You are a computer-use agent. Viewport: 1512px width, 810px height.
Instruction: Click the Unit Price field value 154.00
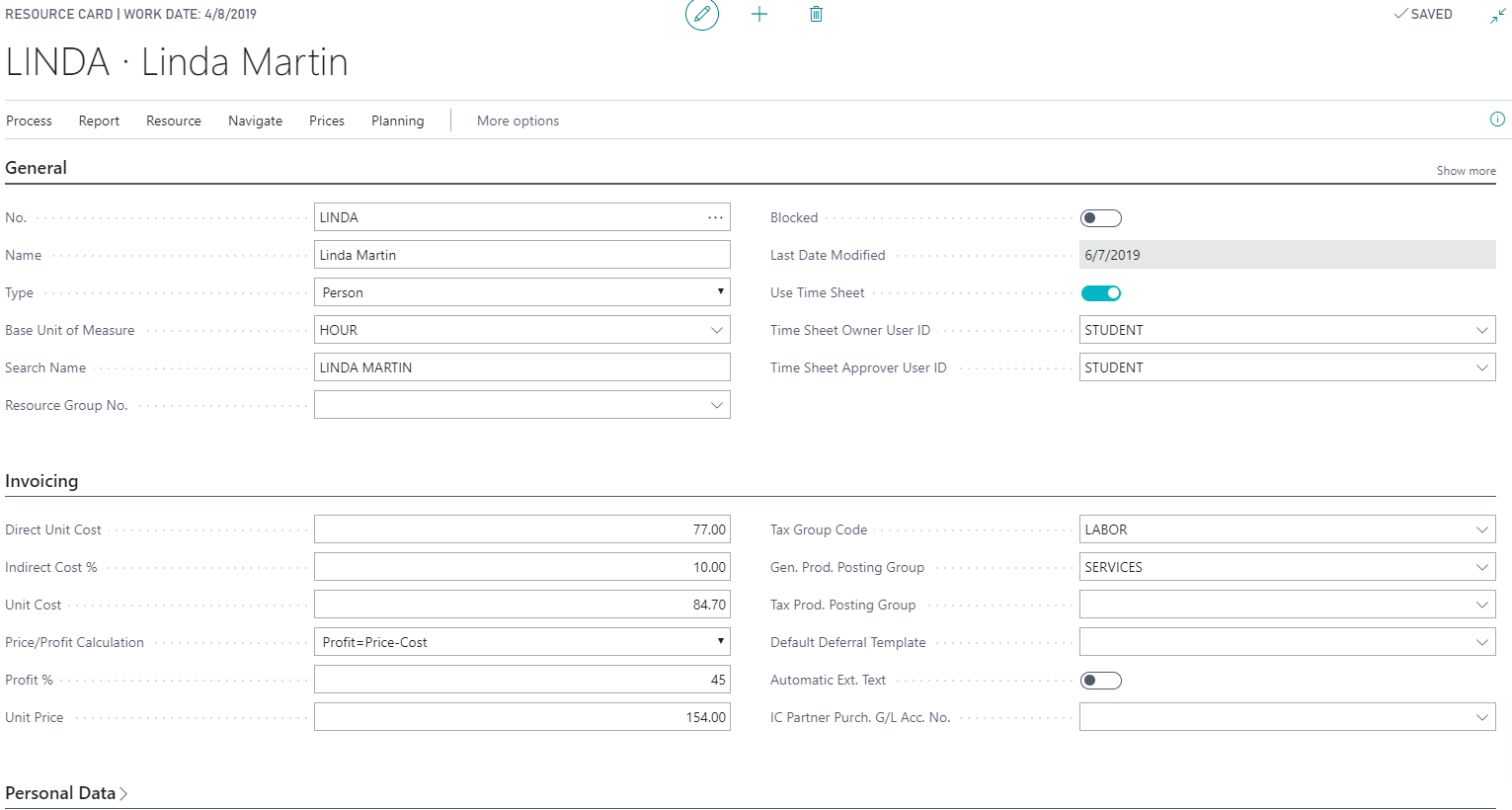522,717
